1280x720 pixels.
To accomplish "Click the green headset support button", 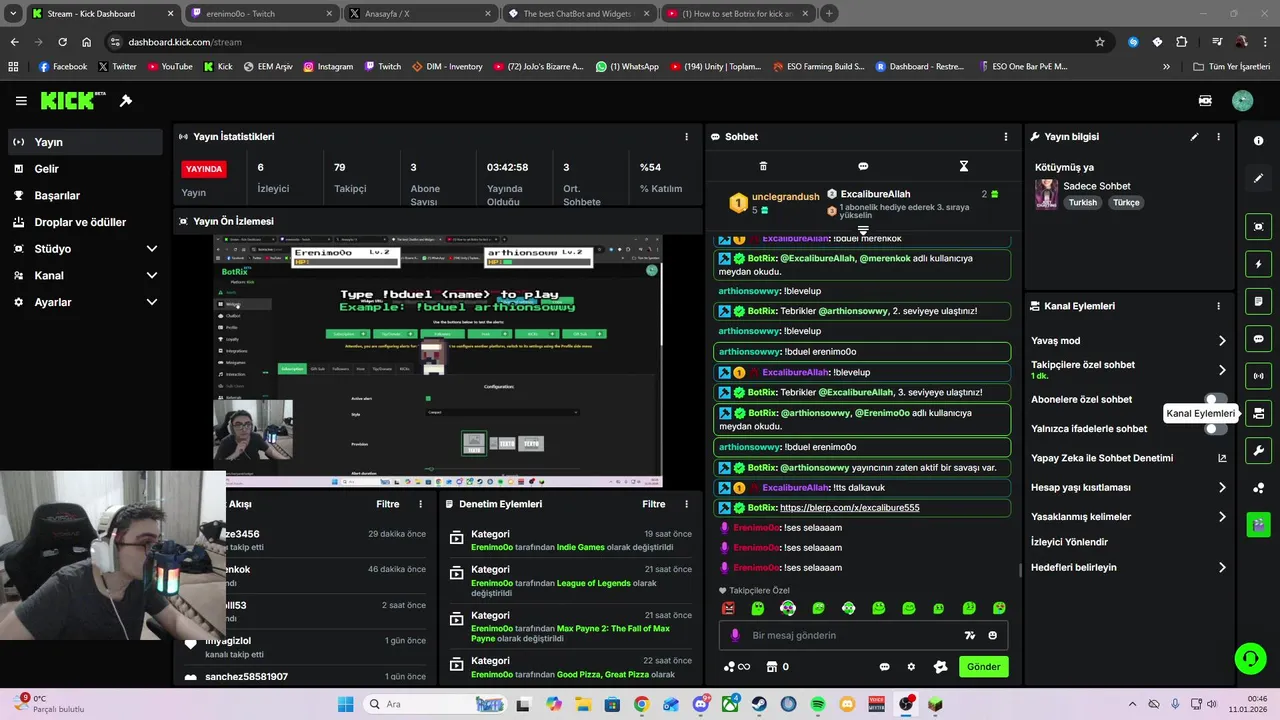I will point(1250,658).
